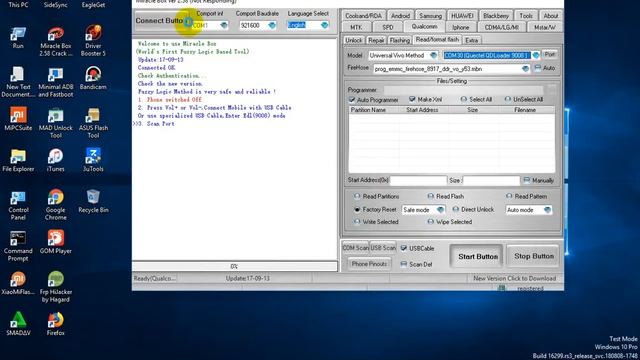Launch GOM Player desktop icon
Screen dimensions: 640x360
(56, 242)
